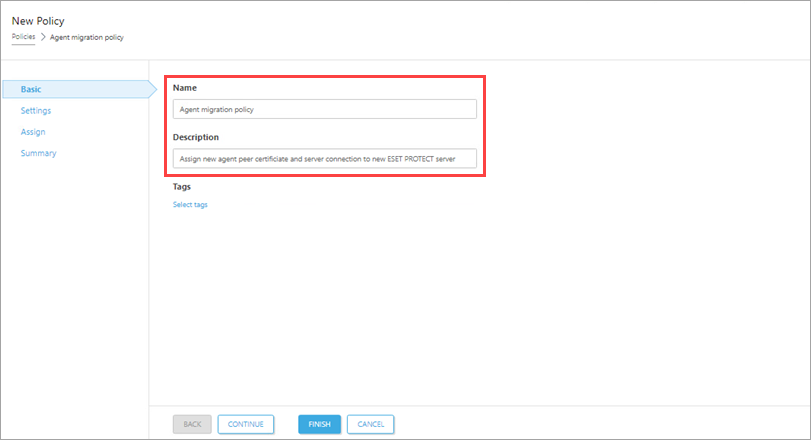Go to the Summary step

tap(38, 153)
